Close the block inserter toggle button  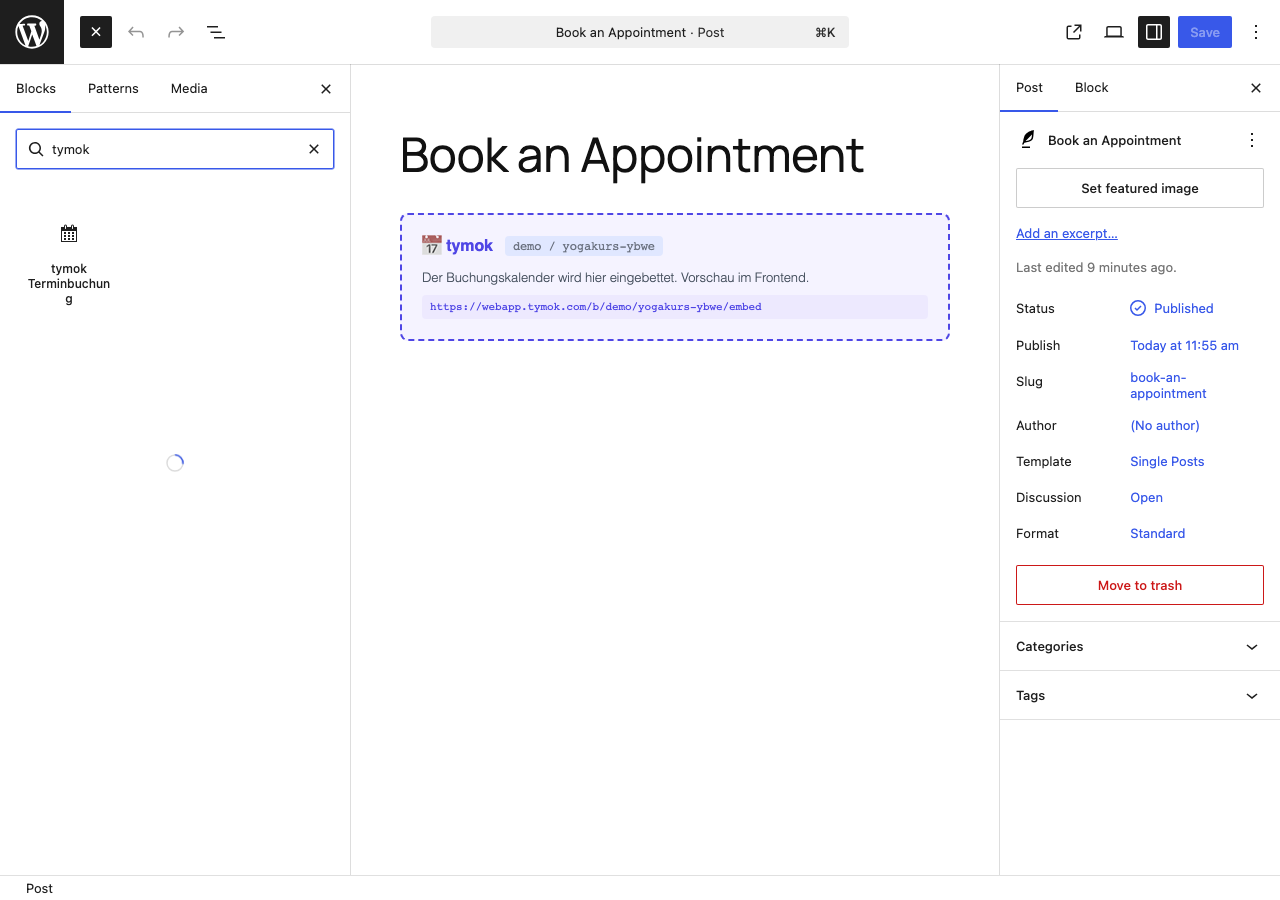(x=96, y=32)
